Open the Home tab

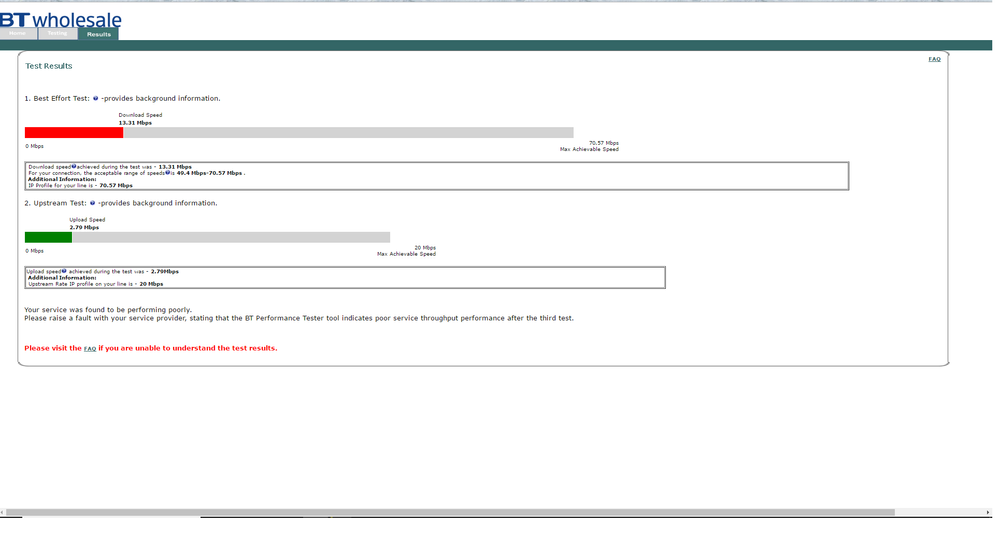[18, 34]
